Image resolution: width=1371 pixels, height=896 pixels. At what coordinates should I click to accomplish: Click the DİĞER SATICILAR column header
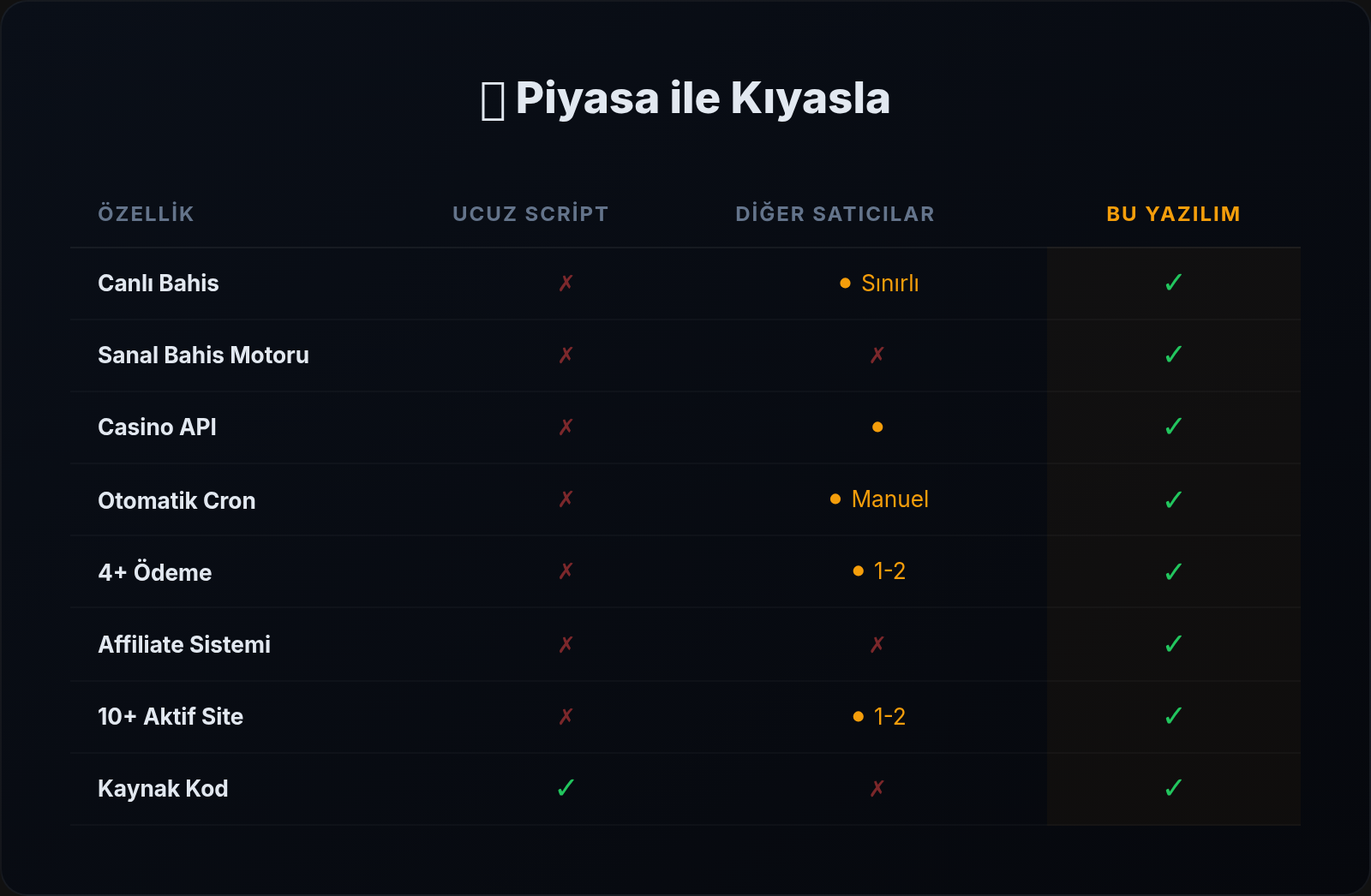tap(835, 214)
